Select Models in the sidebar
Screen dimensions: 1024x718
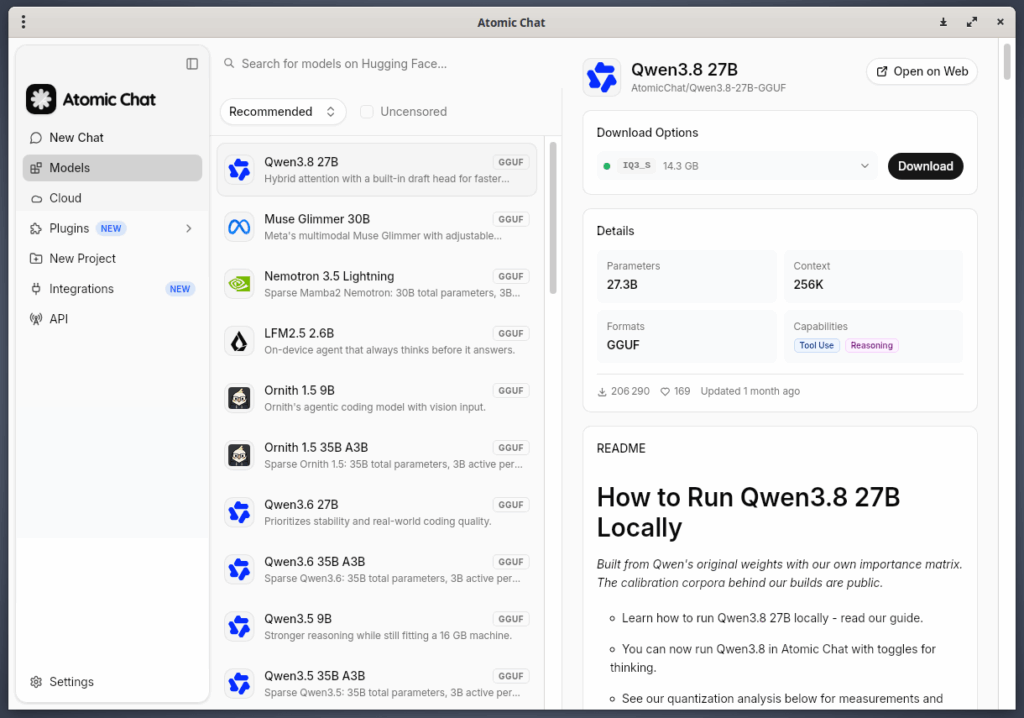(112, 168)
